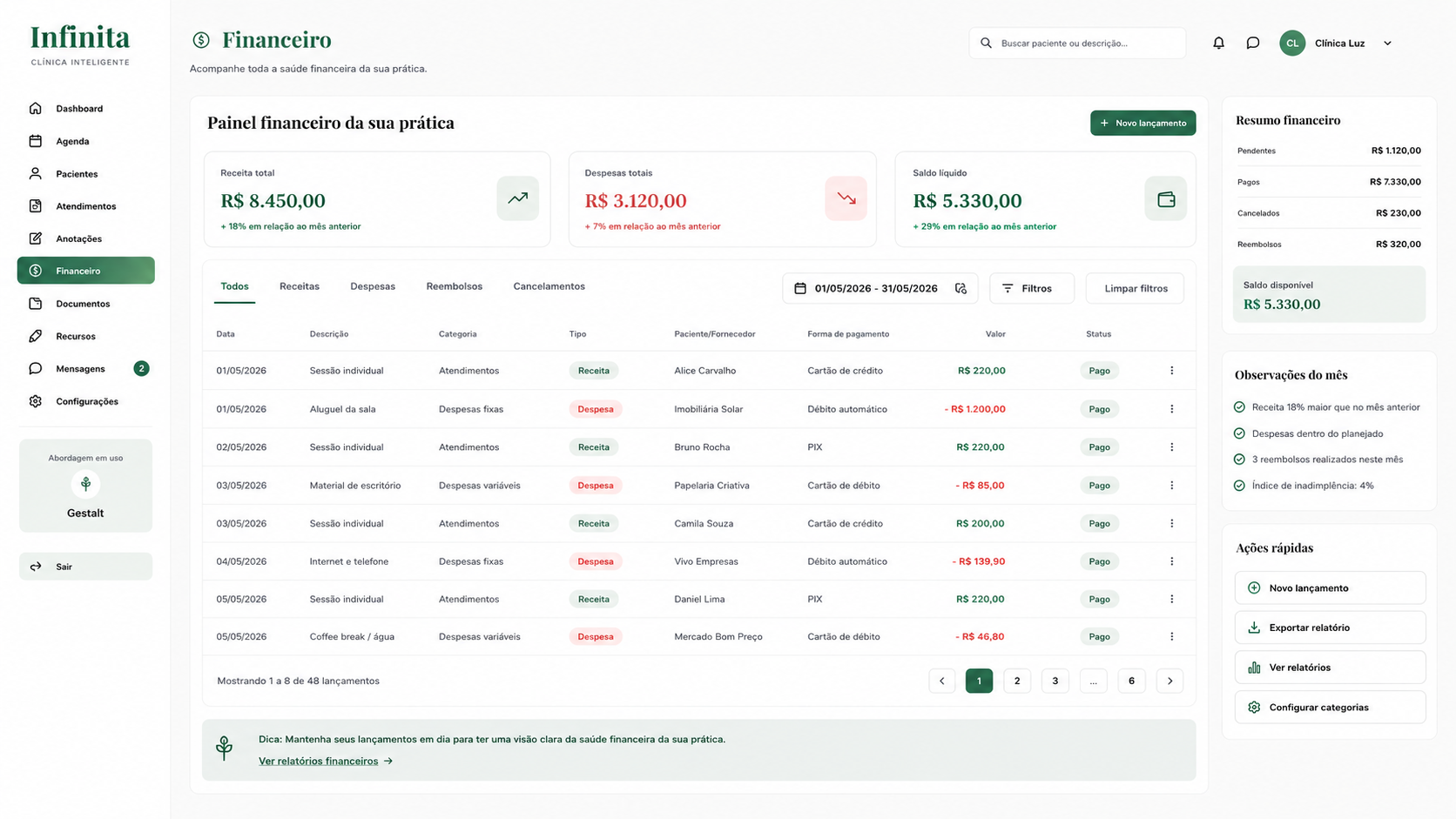The width and height of the screenshot is (1456, 819).
Task: Click Mercado Bom Preço supplier name
Action: [718, 637]
